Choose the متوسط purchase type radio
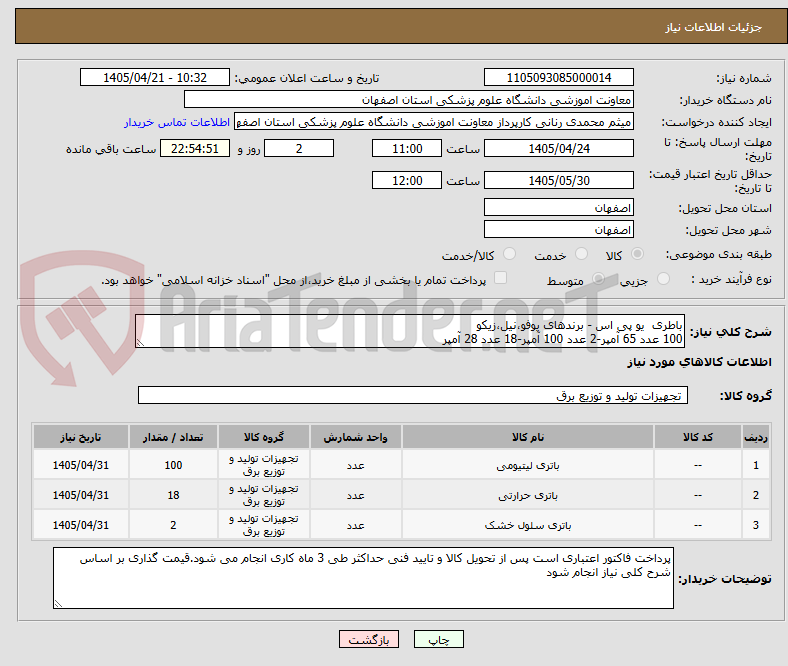The image size is (788, 666). (x=598, y=278)
